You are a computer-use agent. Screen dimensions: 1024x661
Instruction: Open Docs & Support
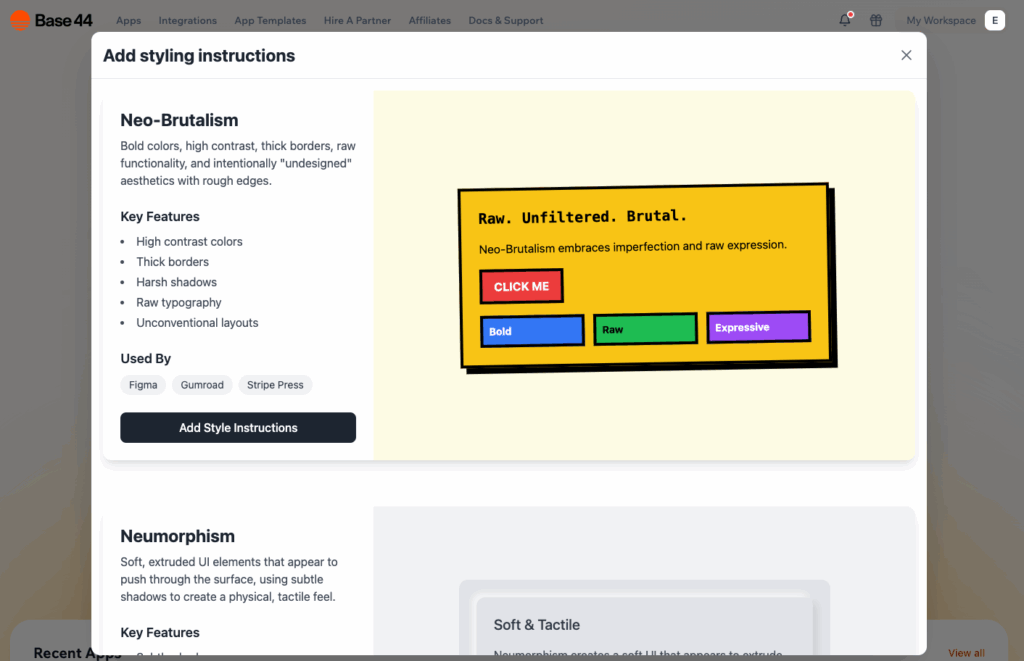(505, 20)
